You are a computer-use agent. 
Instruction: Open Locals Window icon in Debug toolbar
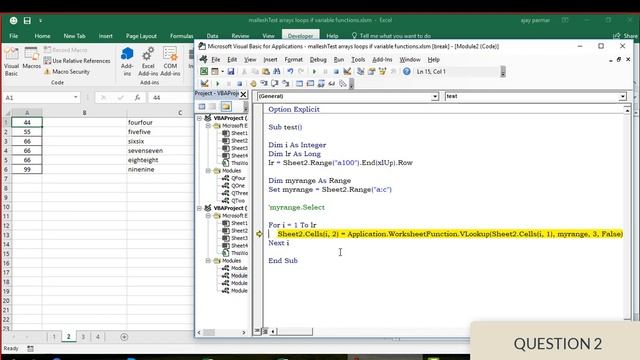(299, 84)
